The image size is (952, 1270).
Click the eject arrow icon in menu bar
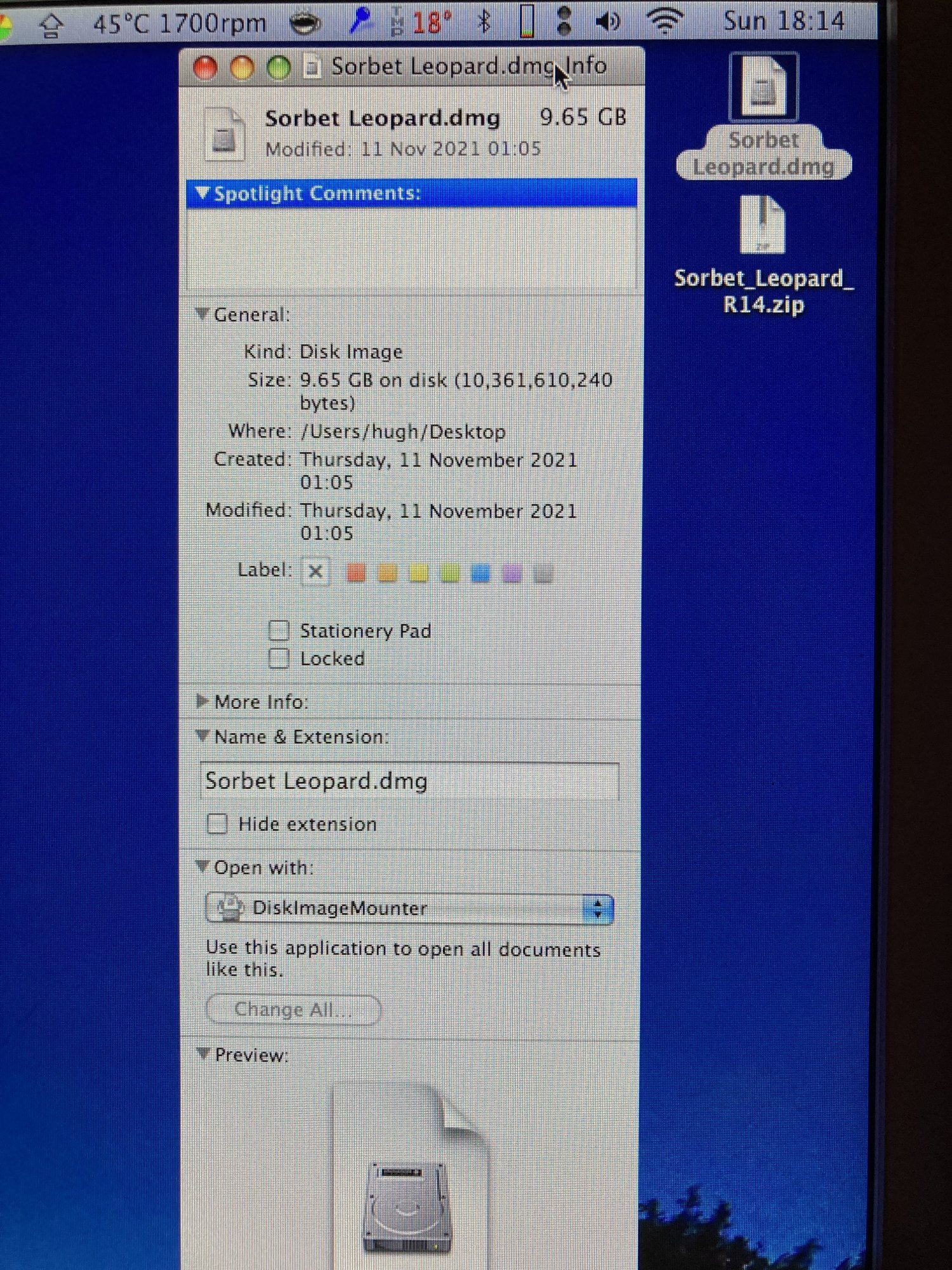coord(51,25)
